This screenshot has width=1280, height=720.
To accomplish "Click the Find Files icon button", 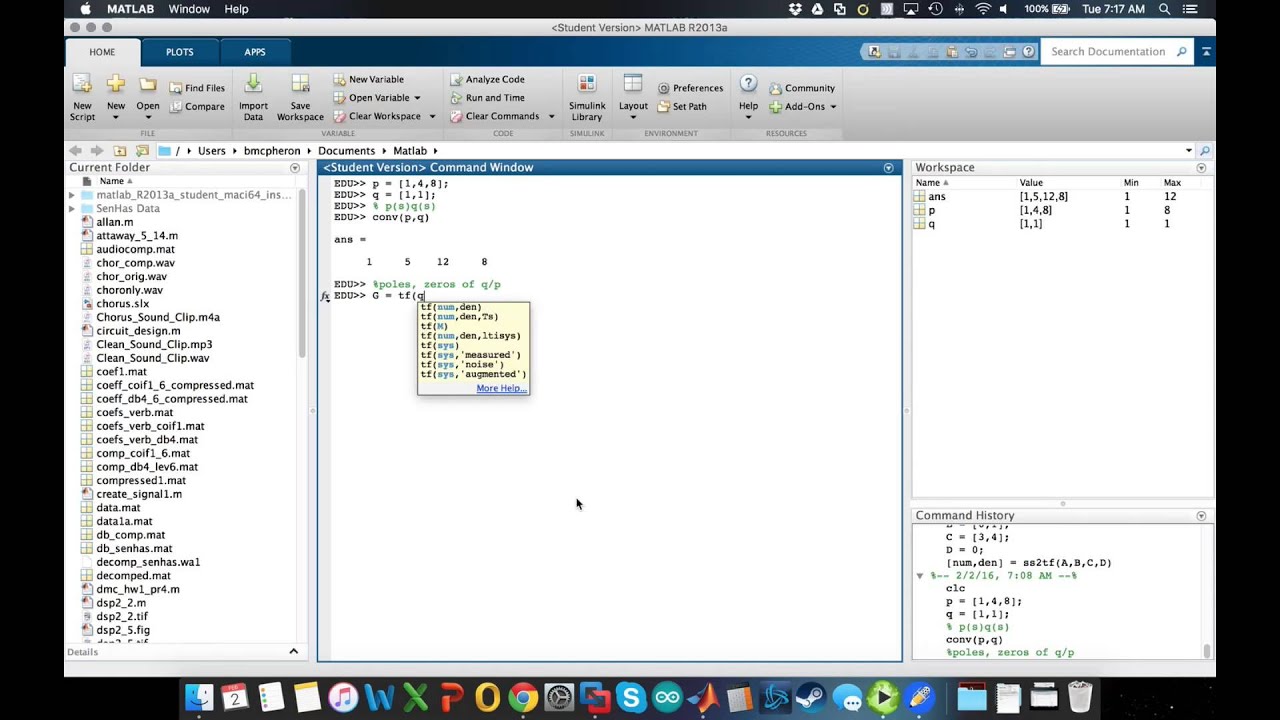I will (197, 88).
